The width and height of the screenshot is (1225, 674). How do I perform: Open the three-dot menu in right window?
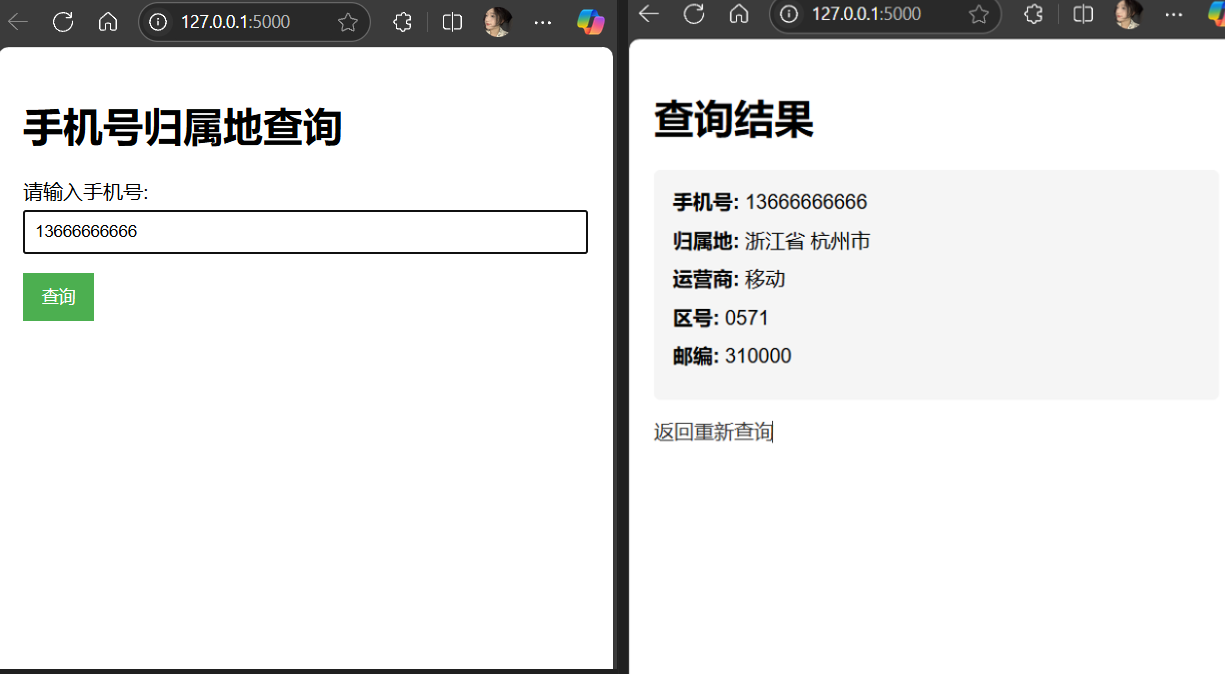pyautogui.click(x=1174, y=14)
